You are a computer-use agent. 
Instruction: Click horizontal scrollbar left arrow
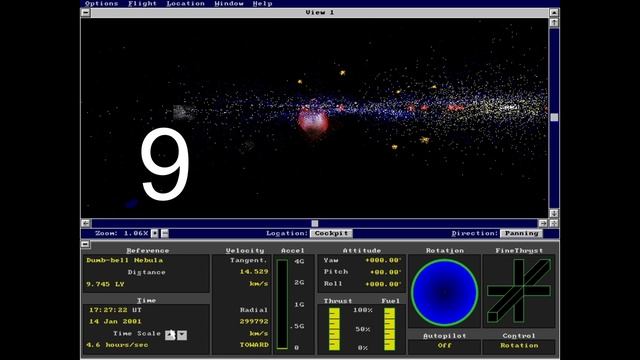(85, 223)
